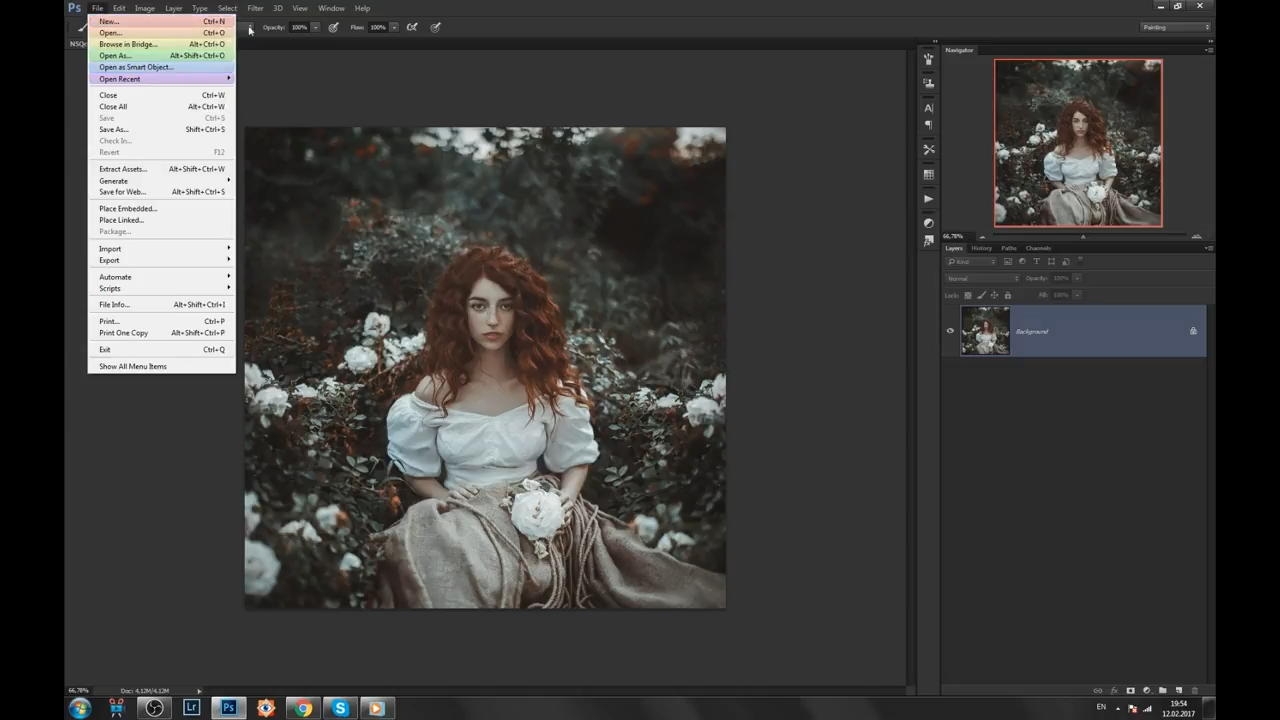Open the Character panel icon

click(929, 108)
